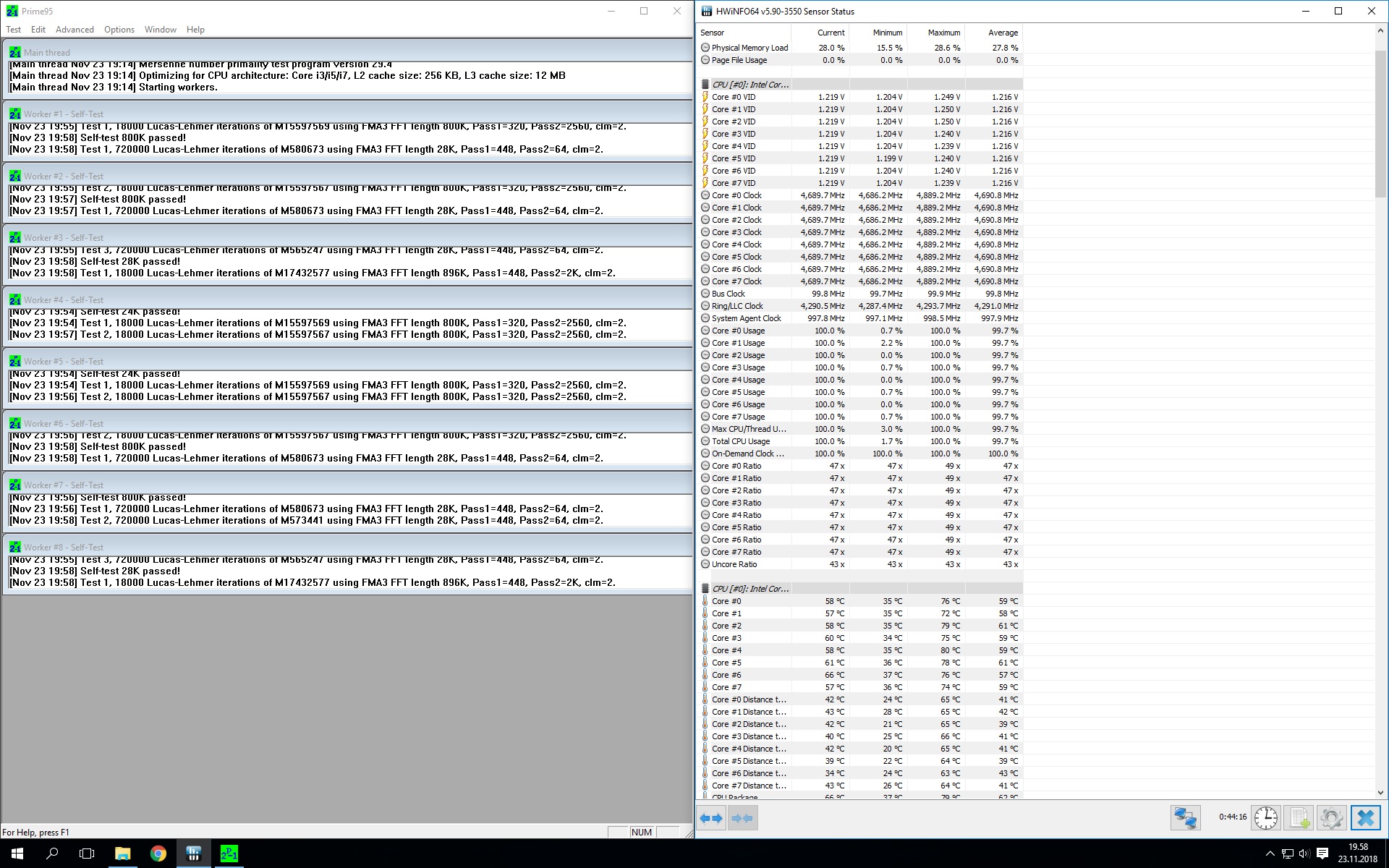Image resolution: width=1389 pixels, height=868 pixels.
Task: Click the Average column header
Action: tap(993, 33)
